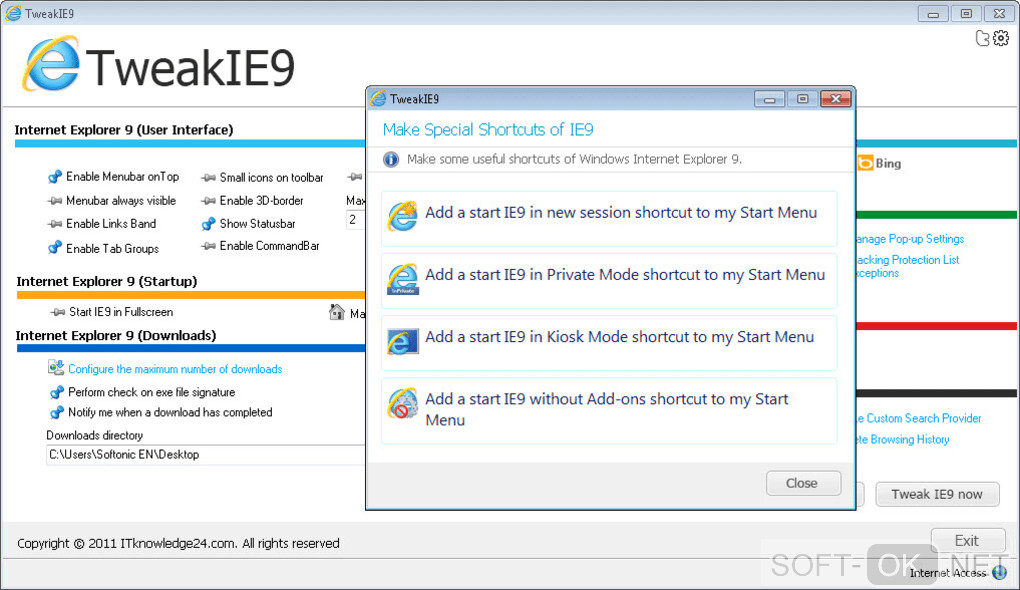Click the Internet Access globe icon
This screenshot has width=1020, height=590.
click(996, 573)
